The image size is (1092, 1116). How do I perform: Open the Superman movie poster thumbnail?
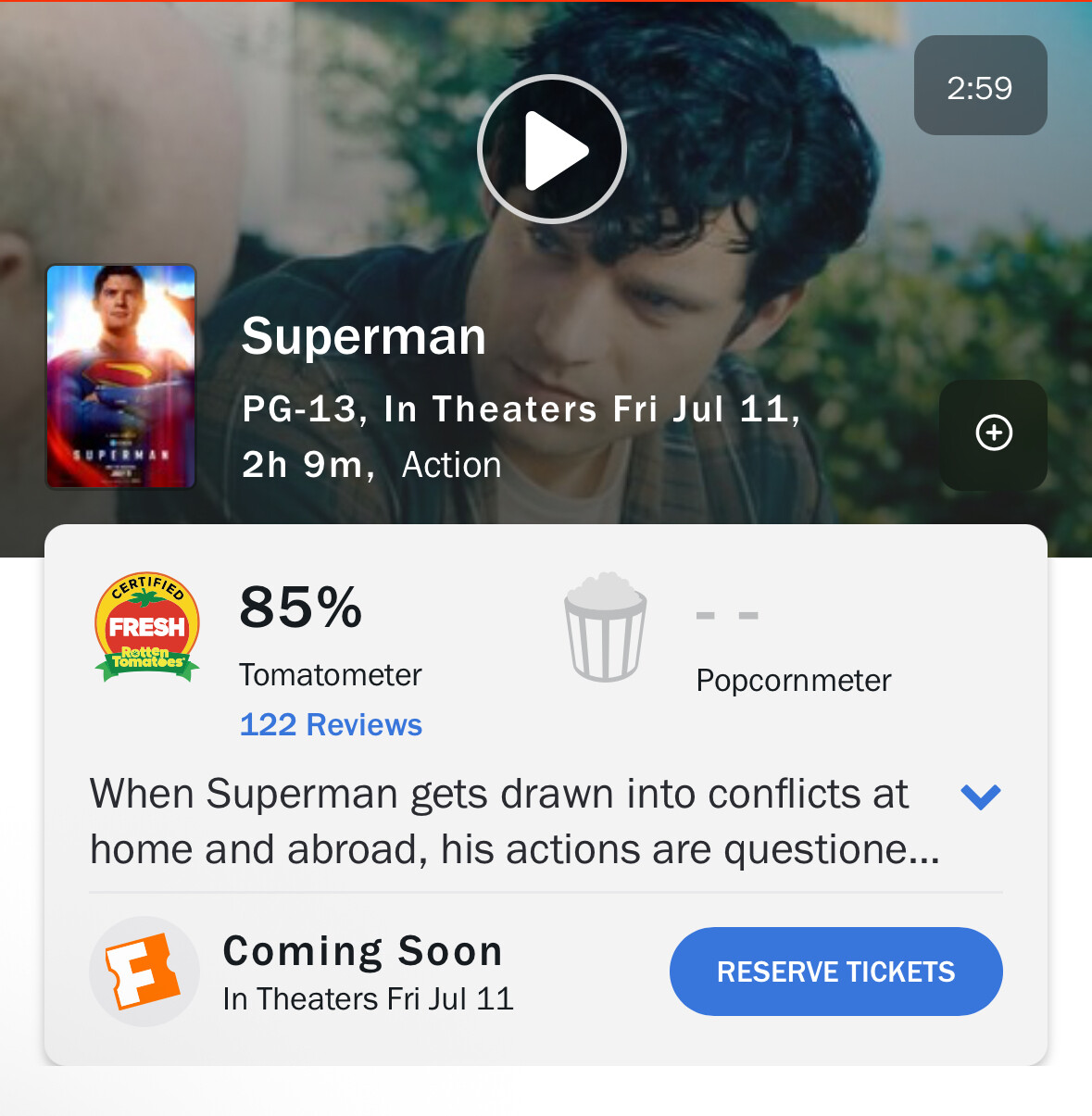(x=121, y=376)
